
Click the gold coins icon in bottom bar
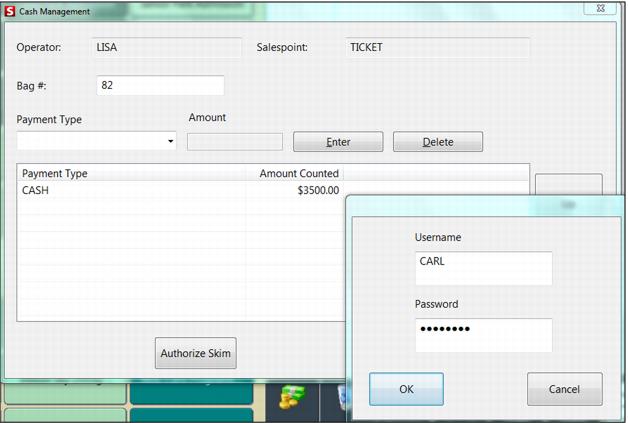[x=291, y=395]
